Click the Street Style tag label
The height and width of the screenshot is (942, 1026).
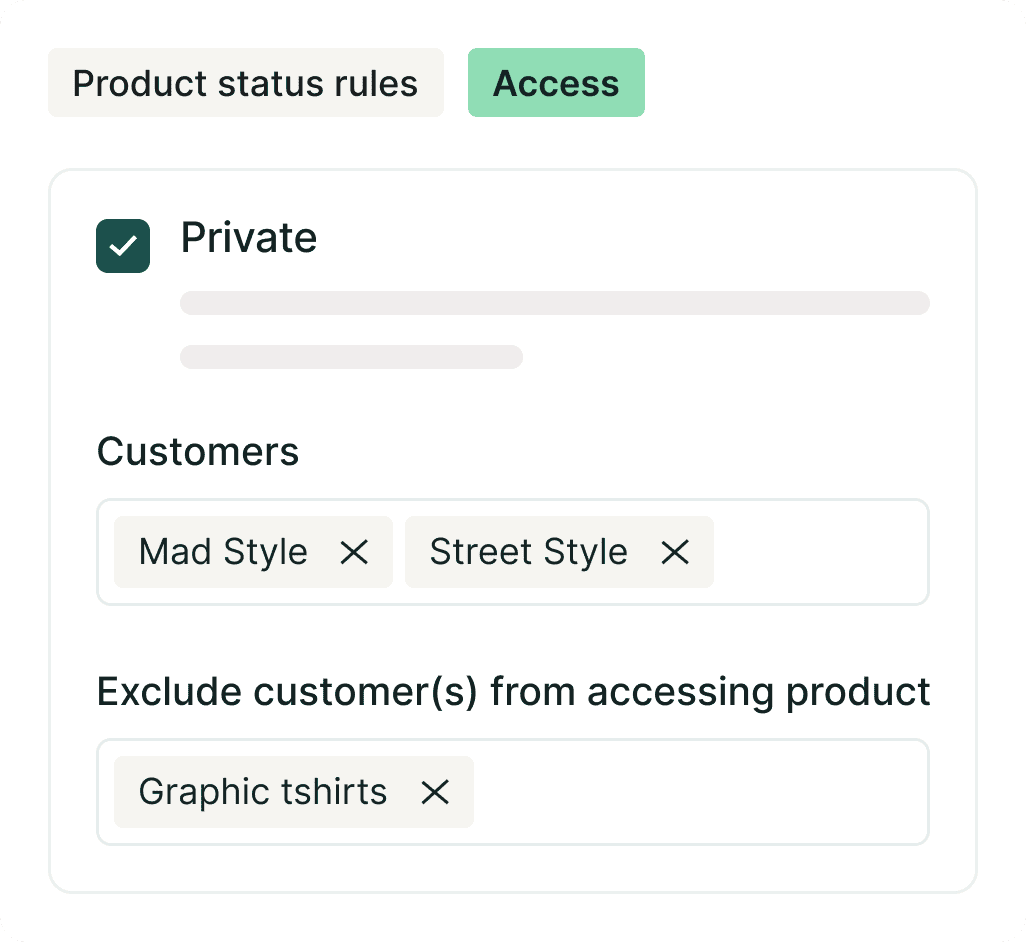[528, 552]
